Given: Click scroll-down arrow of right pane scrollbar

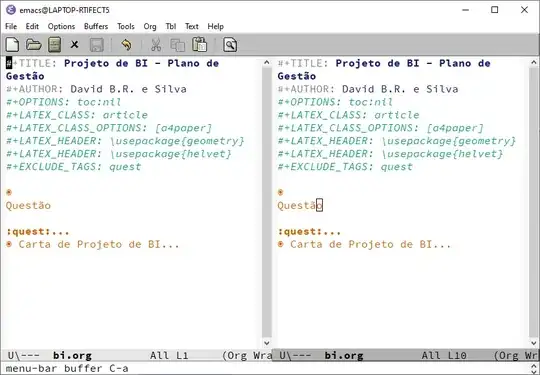Looking at the screenshot, I should [533, 343].
